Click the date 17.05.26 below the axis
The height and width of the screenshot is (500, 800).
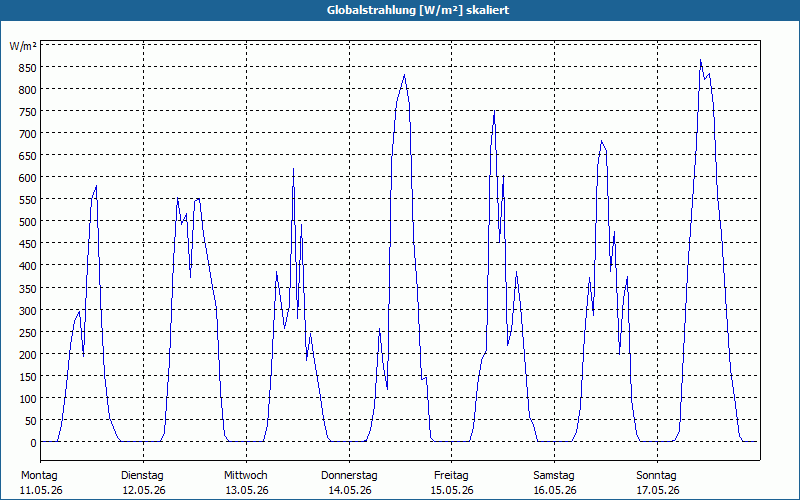[x=658, y=490]
